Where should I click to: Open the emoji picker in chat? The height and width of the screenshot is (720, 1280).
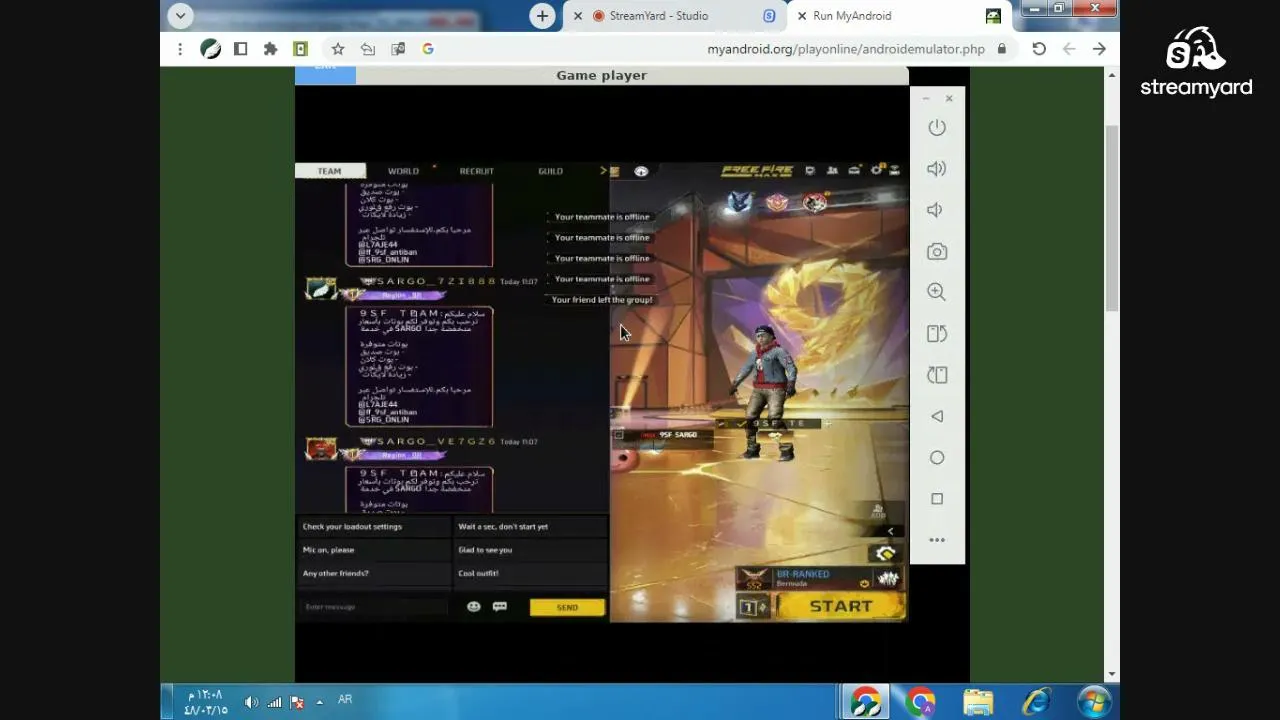coord(474,606)
